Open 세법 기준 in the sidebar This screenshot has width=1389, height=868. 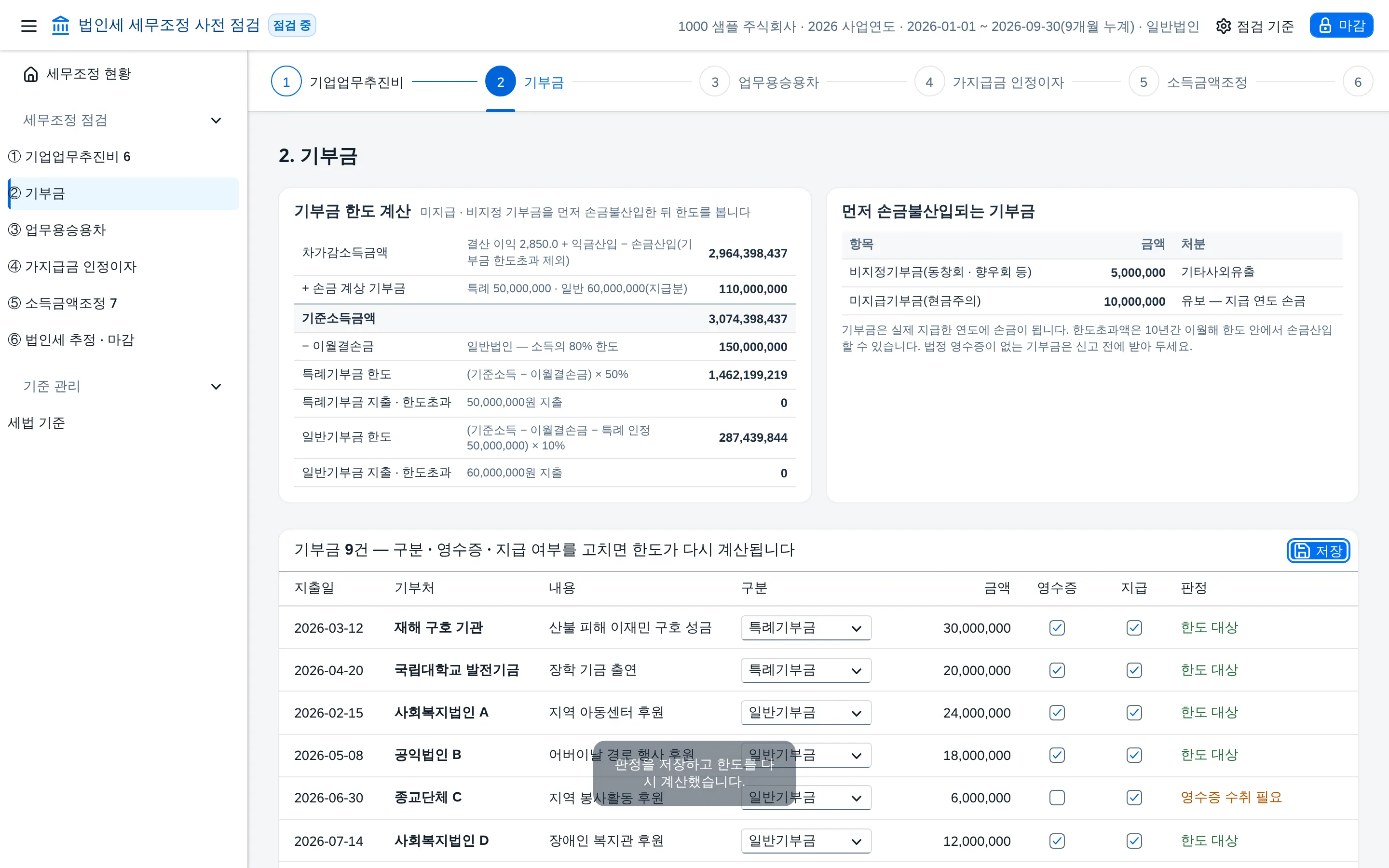coord(123,423)
